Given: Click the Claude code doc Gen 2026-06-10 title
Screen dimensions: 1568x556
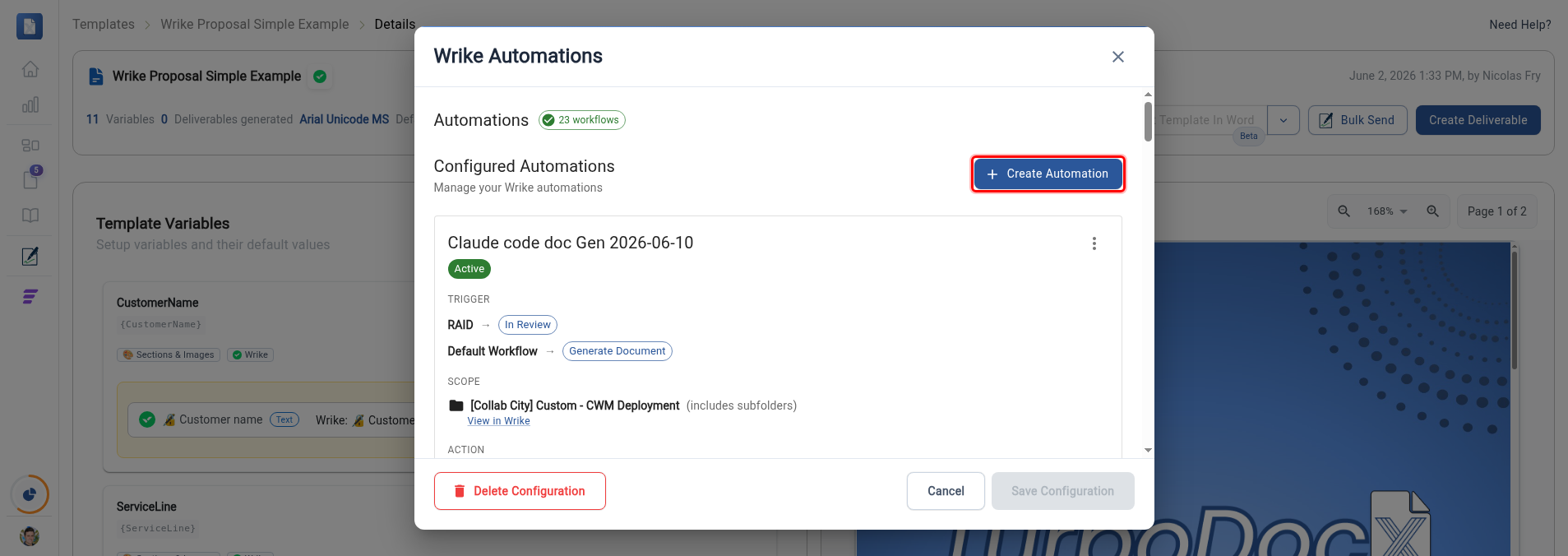Looking at the screenshot, I should [x=571, y=243].
